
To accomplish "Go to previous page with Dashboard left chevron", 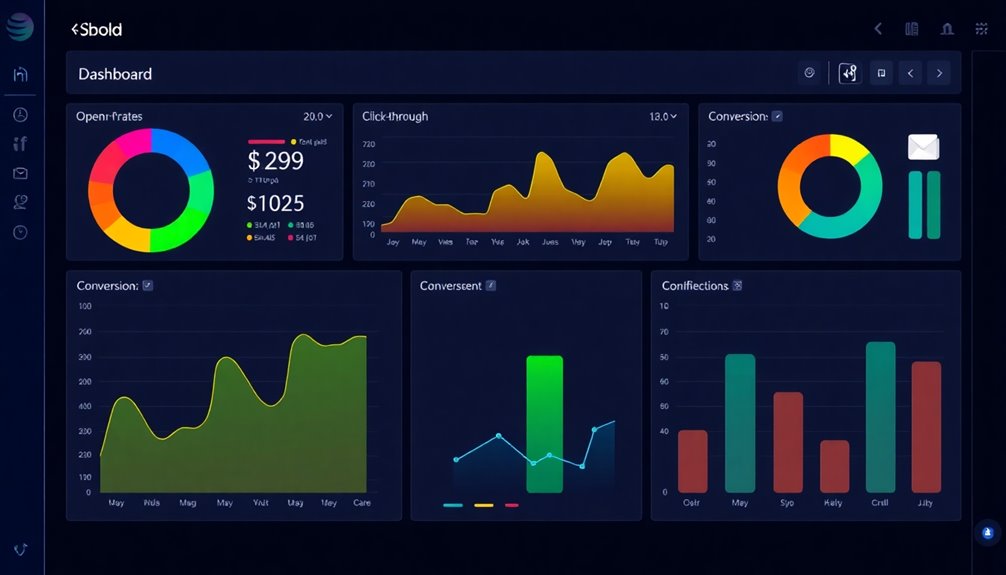I will point(910,73).
